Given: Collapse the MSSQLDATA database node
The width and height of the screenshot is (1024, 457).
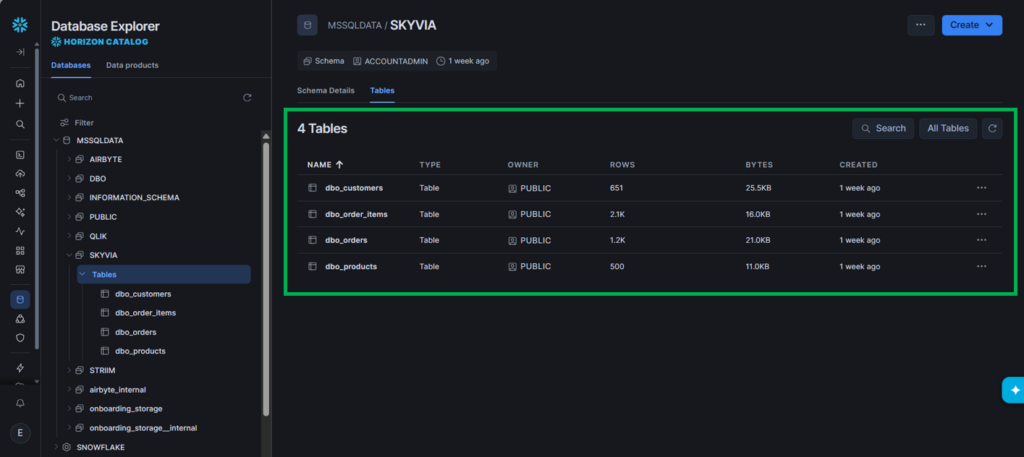Looking at the screenshot, I should 56,140.
